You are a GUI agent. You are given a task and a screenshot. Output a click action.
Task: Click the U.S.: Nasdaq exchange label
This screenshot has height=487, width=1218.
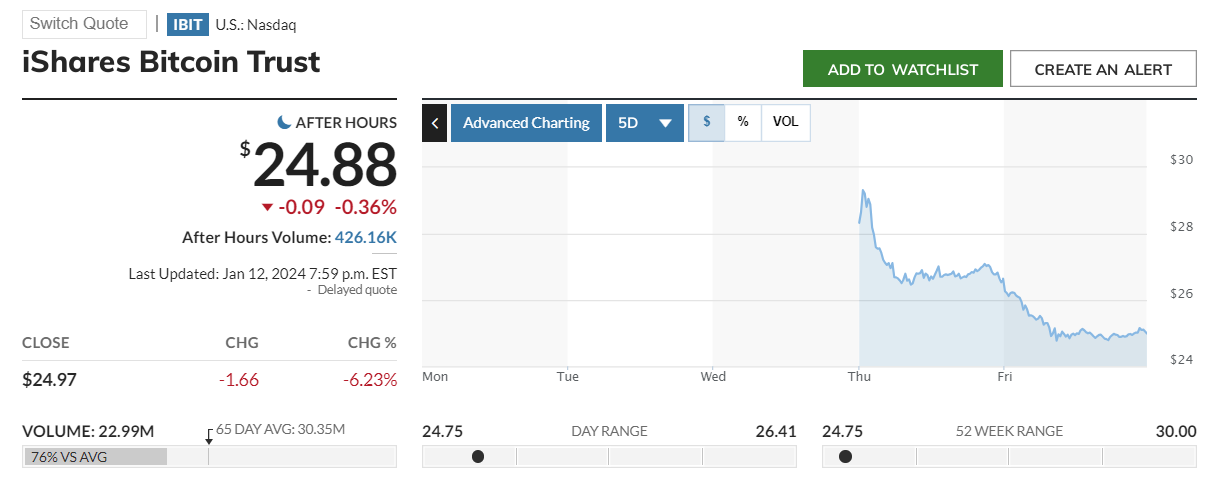tap(256, 25)
